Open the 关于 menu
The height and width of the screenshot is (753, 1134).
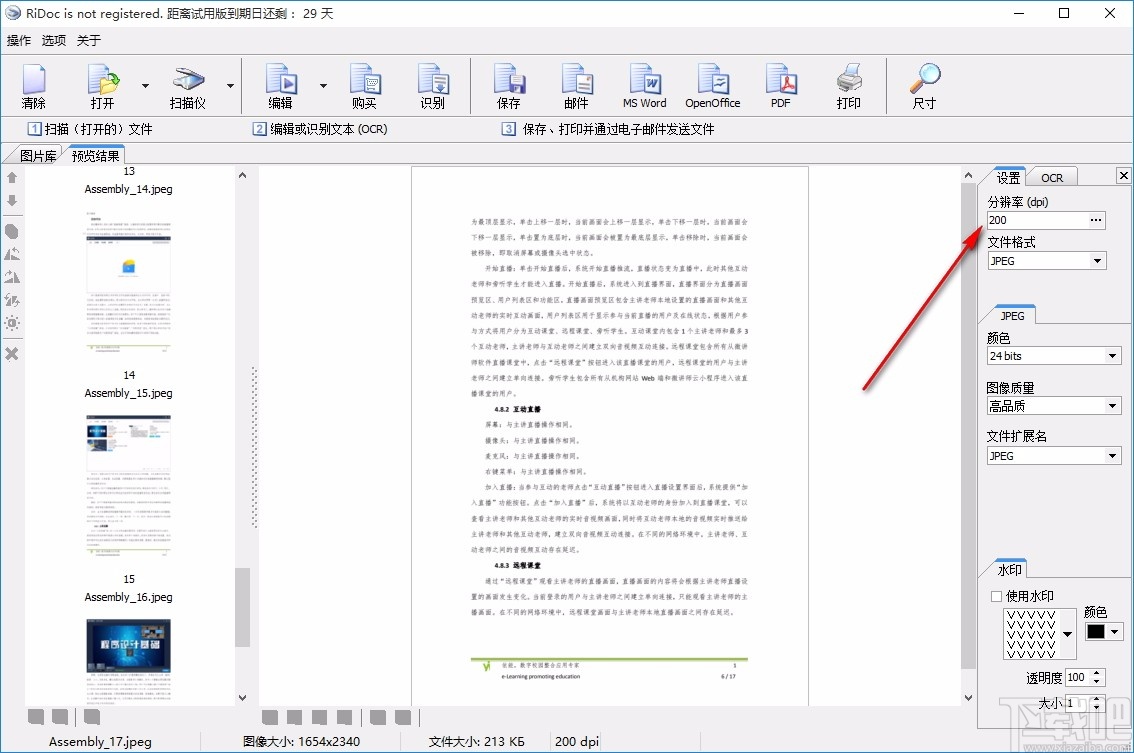88,41
